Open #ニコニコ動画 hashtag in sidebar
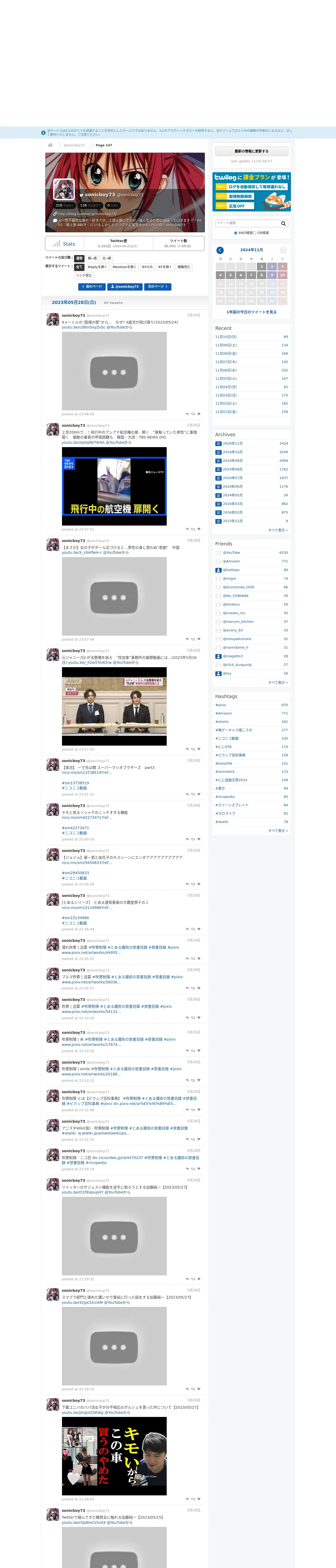This screenshot has height=1568, width=336. [x=227, y=738]
